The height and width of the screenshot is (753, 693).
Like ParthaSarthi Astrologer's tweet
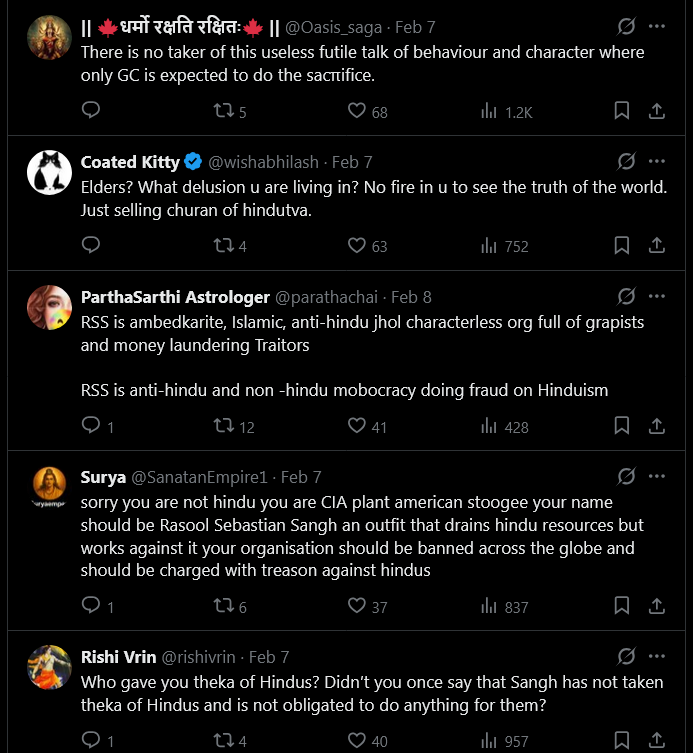pos(357,426)
